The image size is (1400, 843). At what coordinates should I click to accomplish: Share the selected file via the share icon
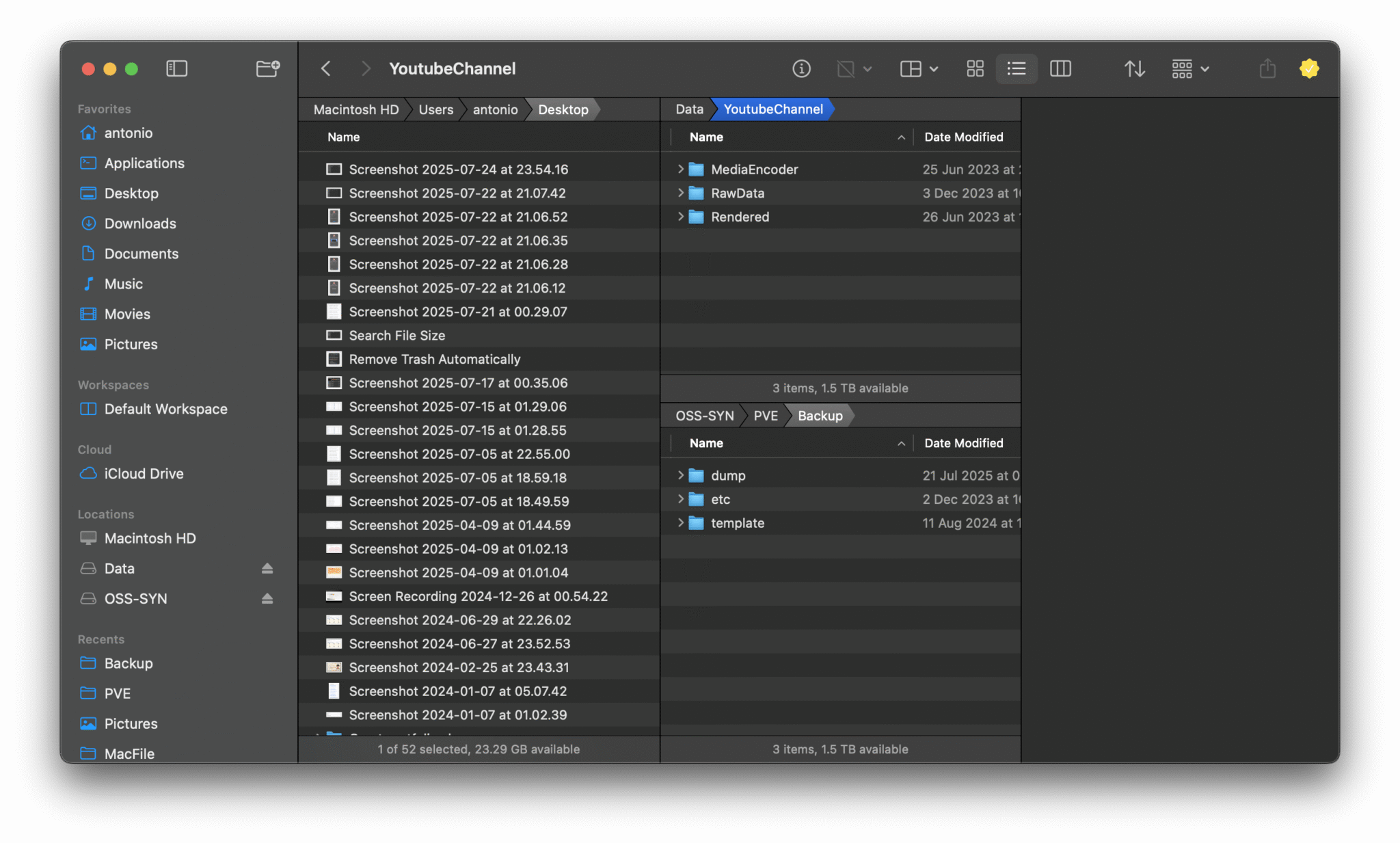1267,68
